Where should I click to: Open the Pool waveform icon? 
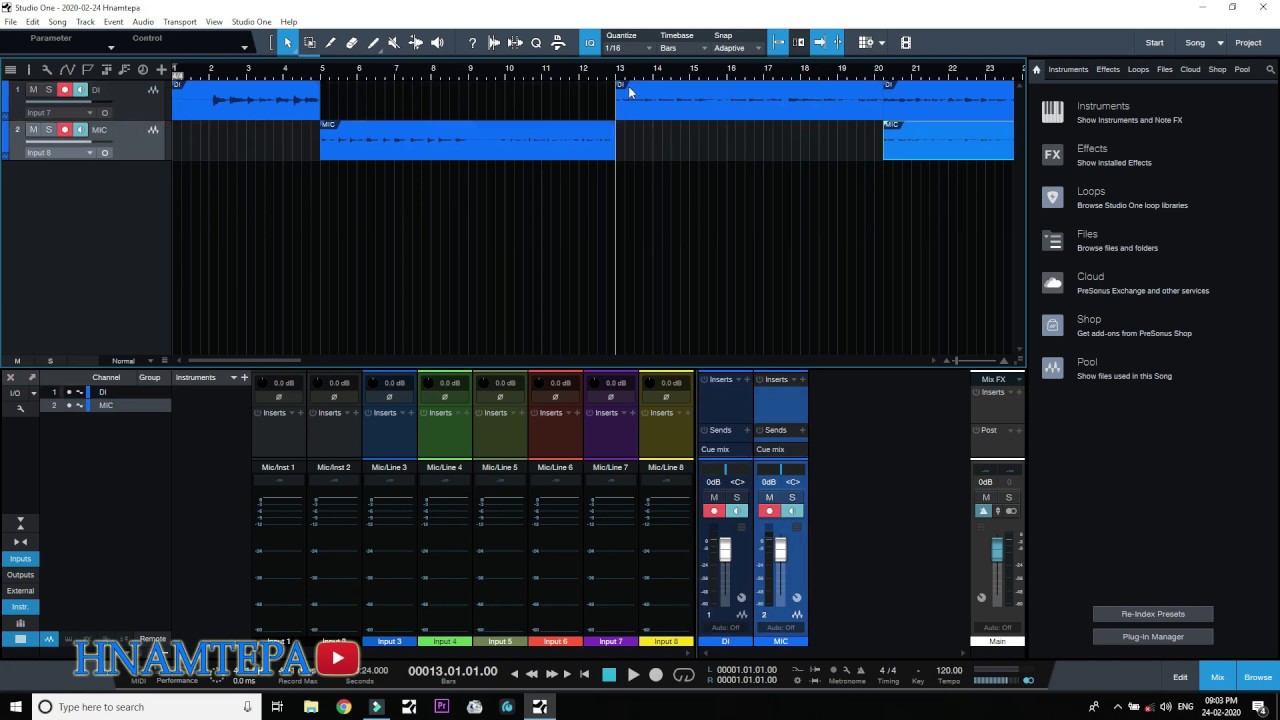point(1052,368)
